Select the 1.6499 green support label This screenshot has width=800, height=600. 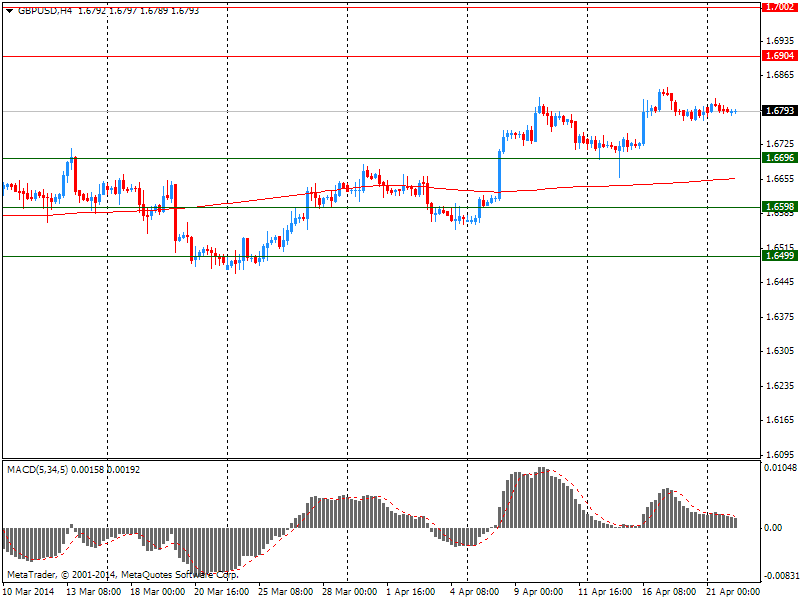coord(780,256)
